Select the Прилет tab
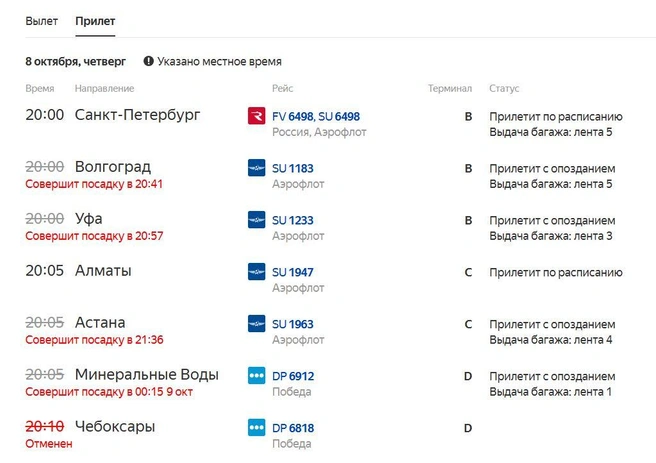 95,21
